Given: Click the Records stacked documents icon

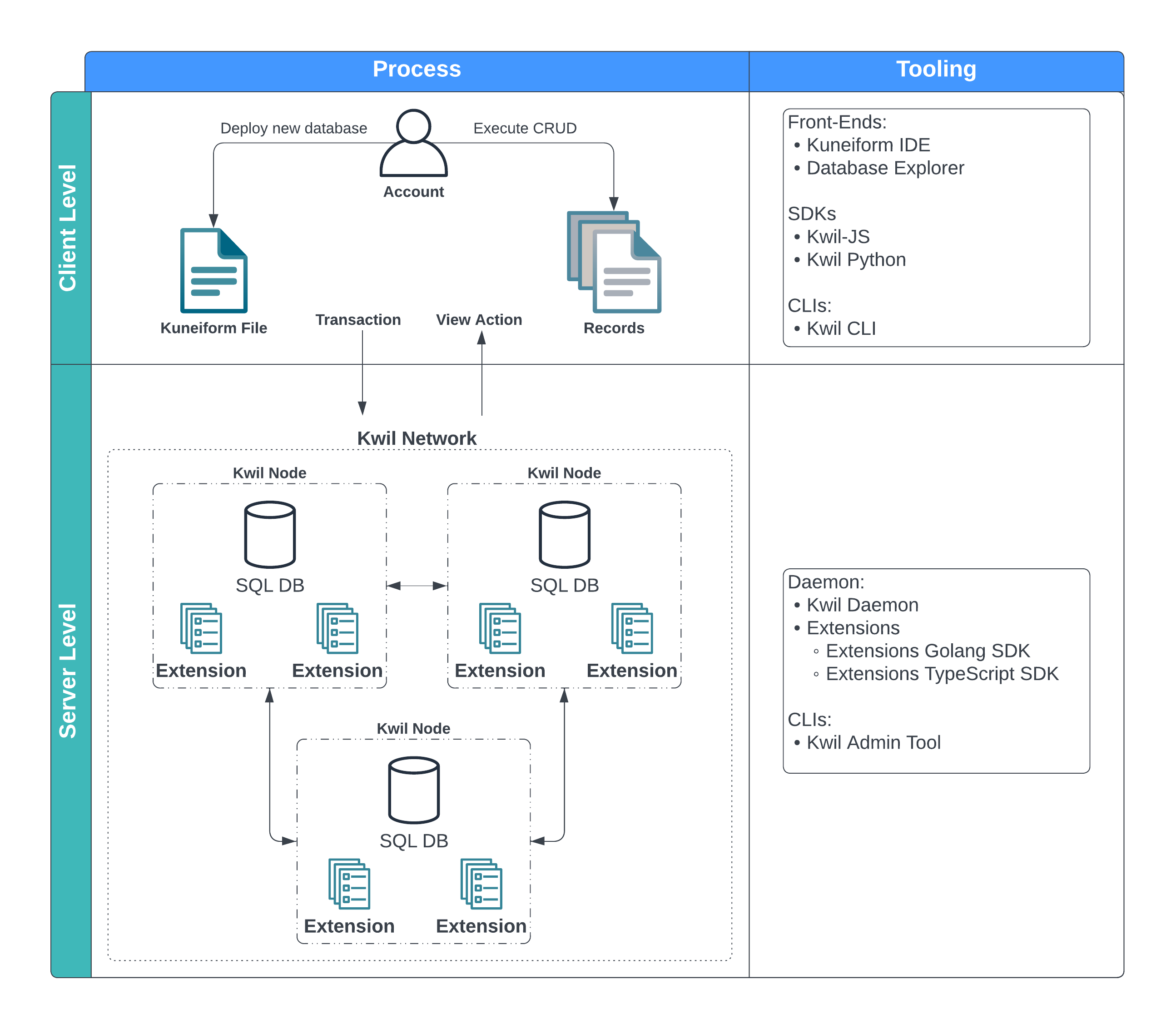Looking at the screenshot, I should [x=614, y=262].
